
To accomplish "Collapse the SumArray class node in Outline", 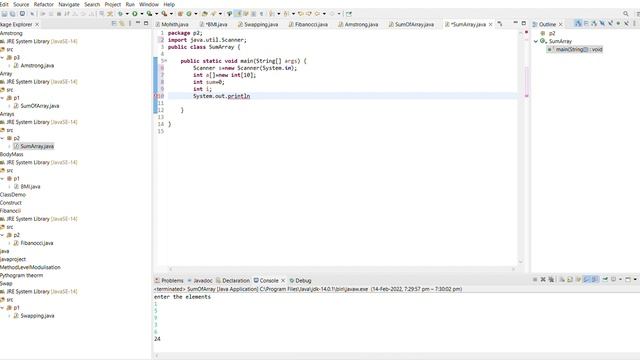I will tap(536, 41).
